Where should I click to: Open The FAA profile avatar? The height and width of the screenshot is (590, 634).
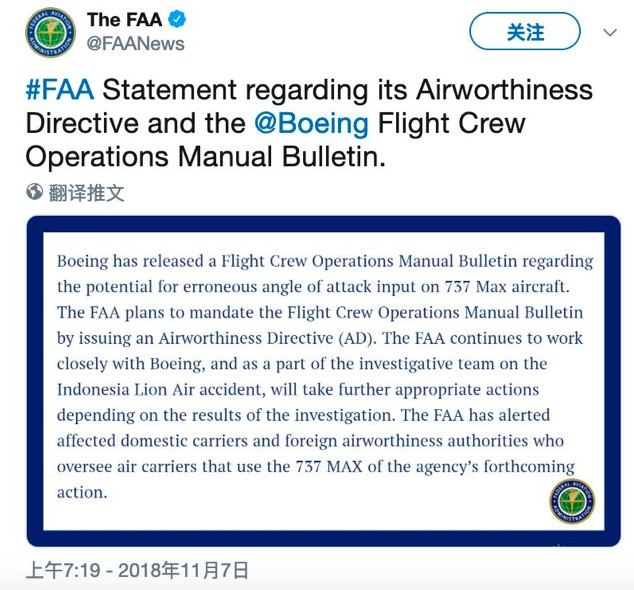click(50, 32)
